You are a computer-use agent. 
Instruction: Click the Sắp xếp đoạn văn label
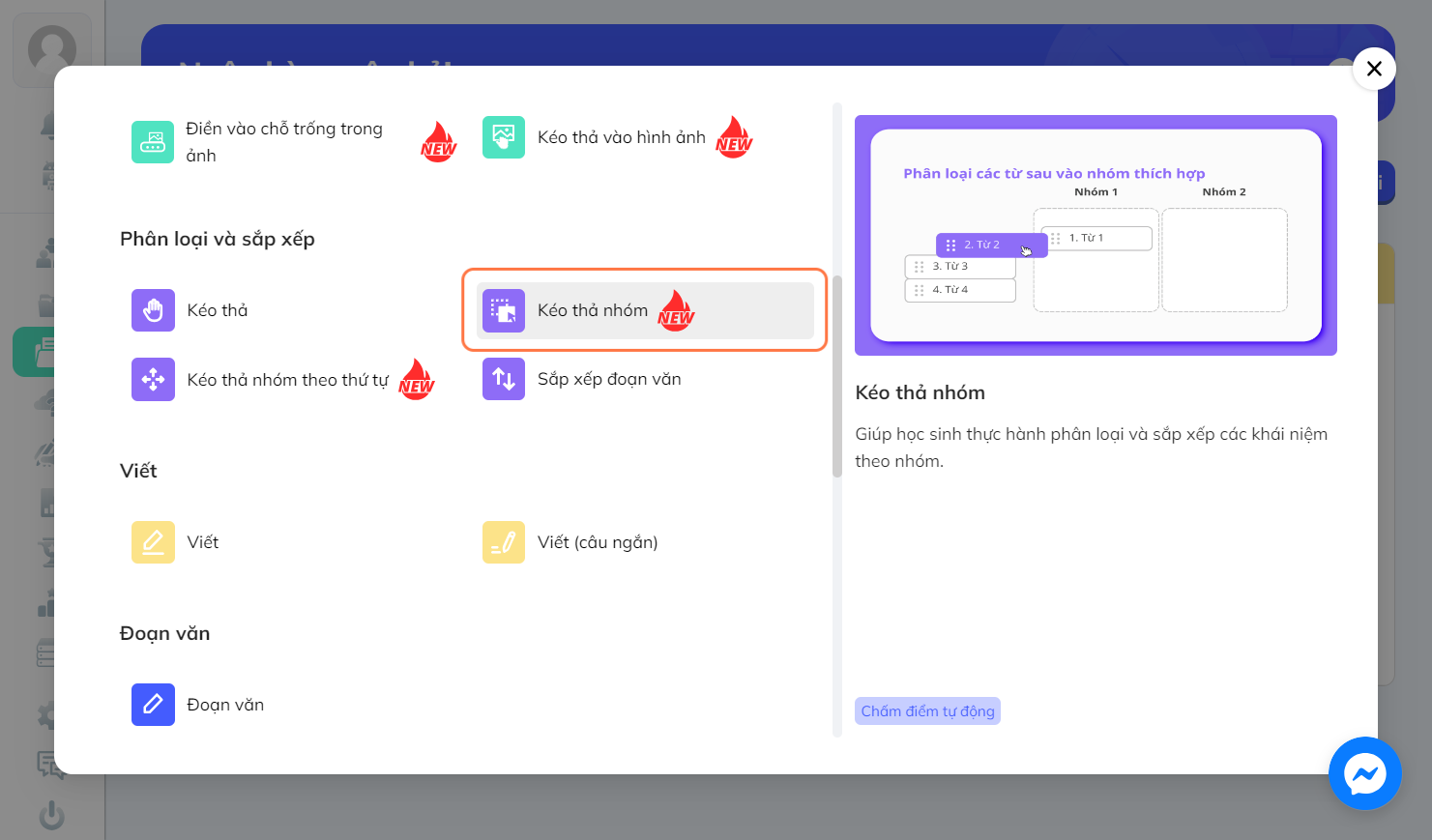(609, 379)
